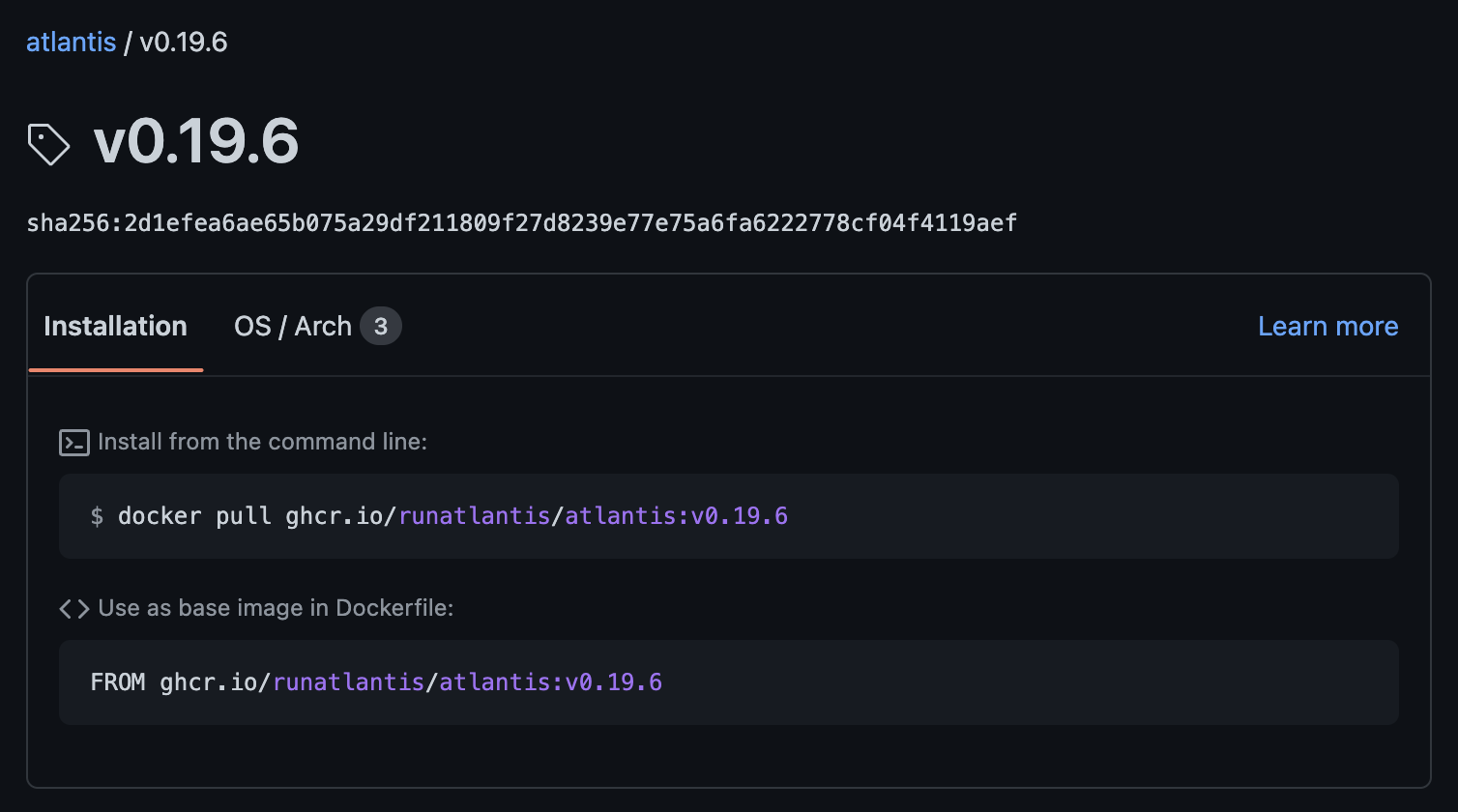Click atlantis:v0.19.6 in the FROM line
Image resolution: width=1458 pixels, height=812 pixels.
click(x=550, y=681)
